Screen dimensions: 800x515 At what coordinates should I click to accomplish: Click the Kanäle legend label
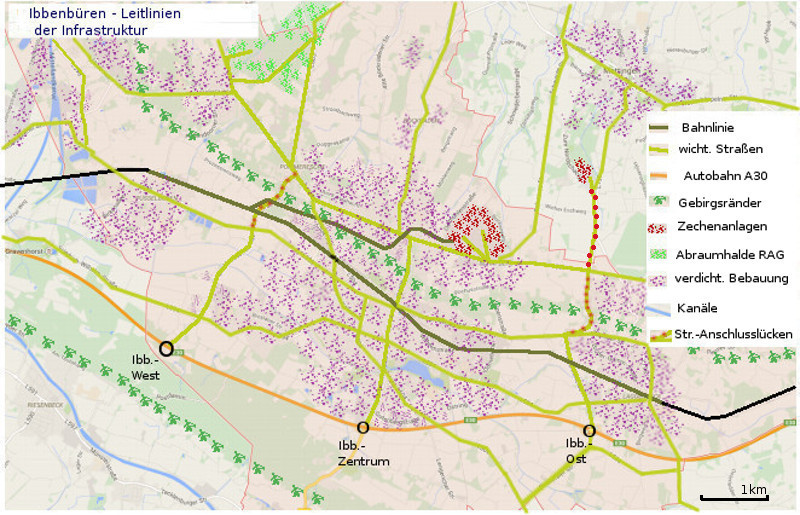697,308
